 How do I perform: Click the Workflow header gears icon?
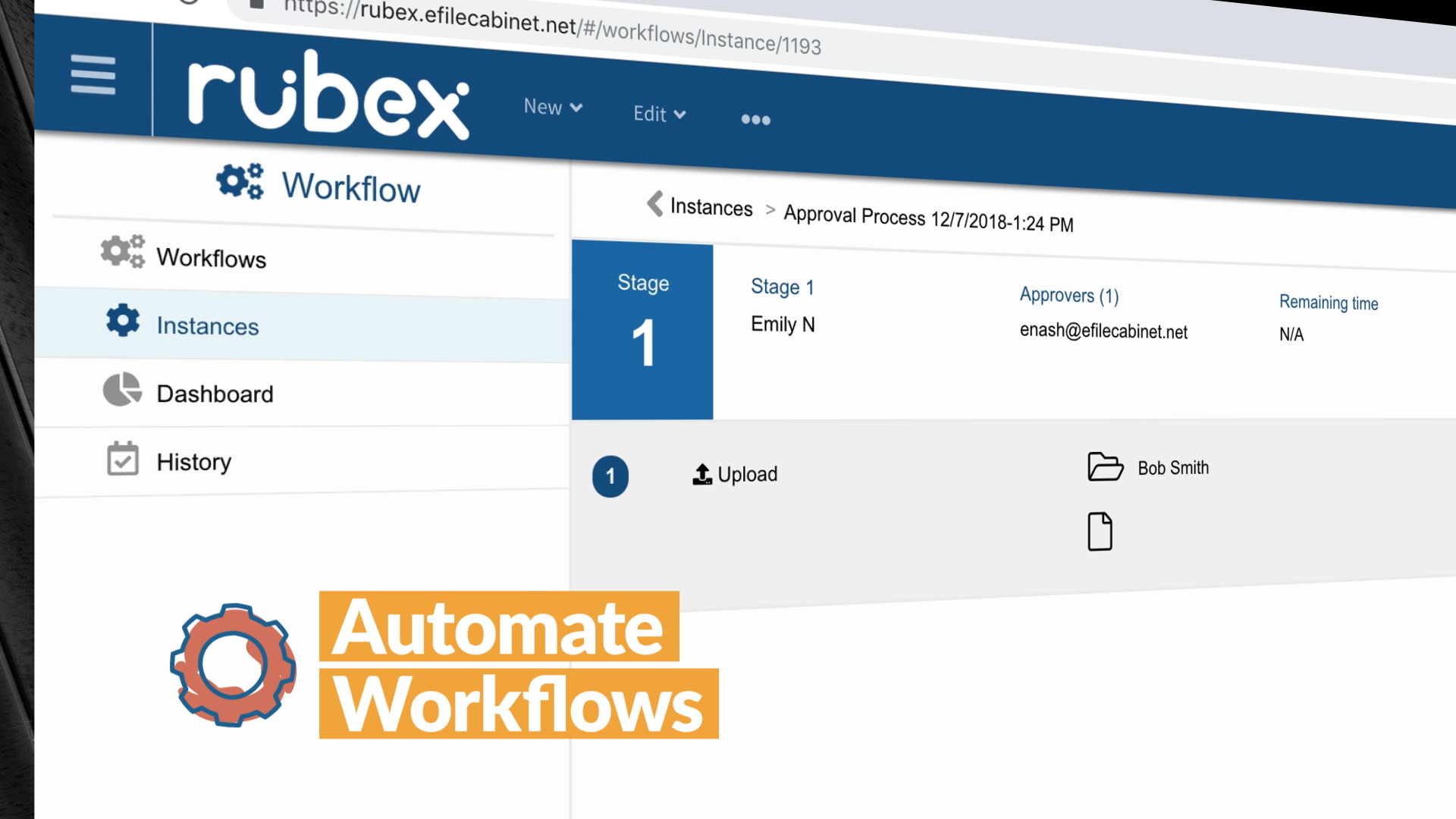240,181
